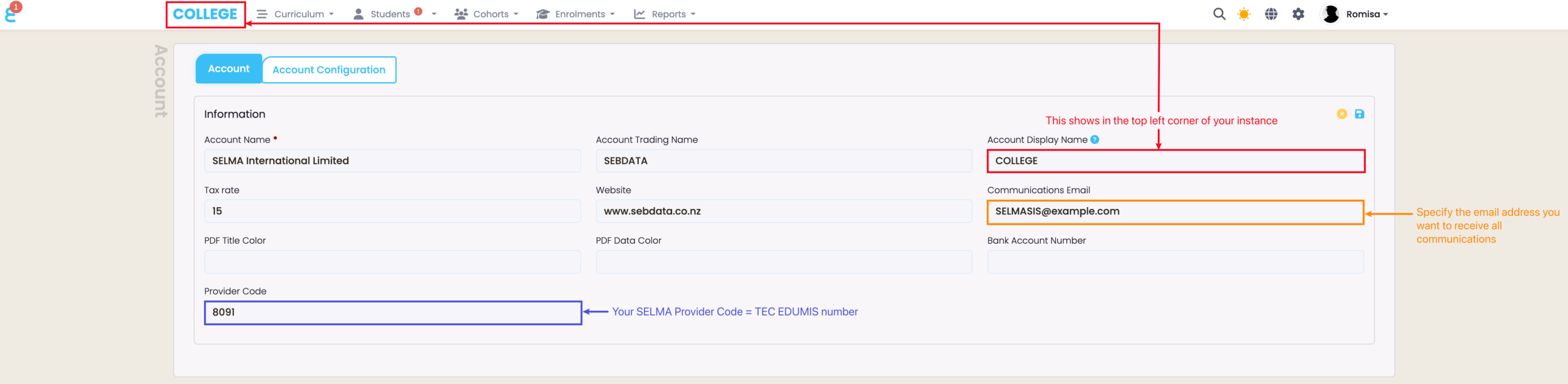Focus the Provider Code input field
1568x384 pixels.
(392, 312)
